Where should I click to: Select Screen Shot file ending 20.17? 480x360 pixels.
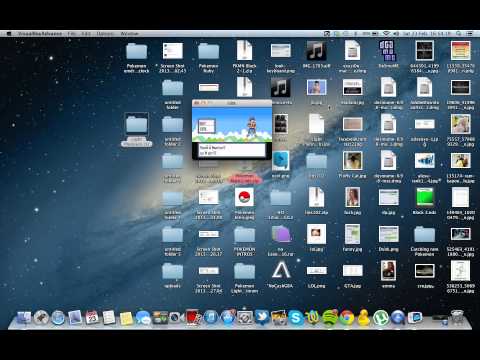208,242
